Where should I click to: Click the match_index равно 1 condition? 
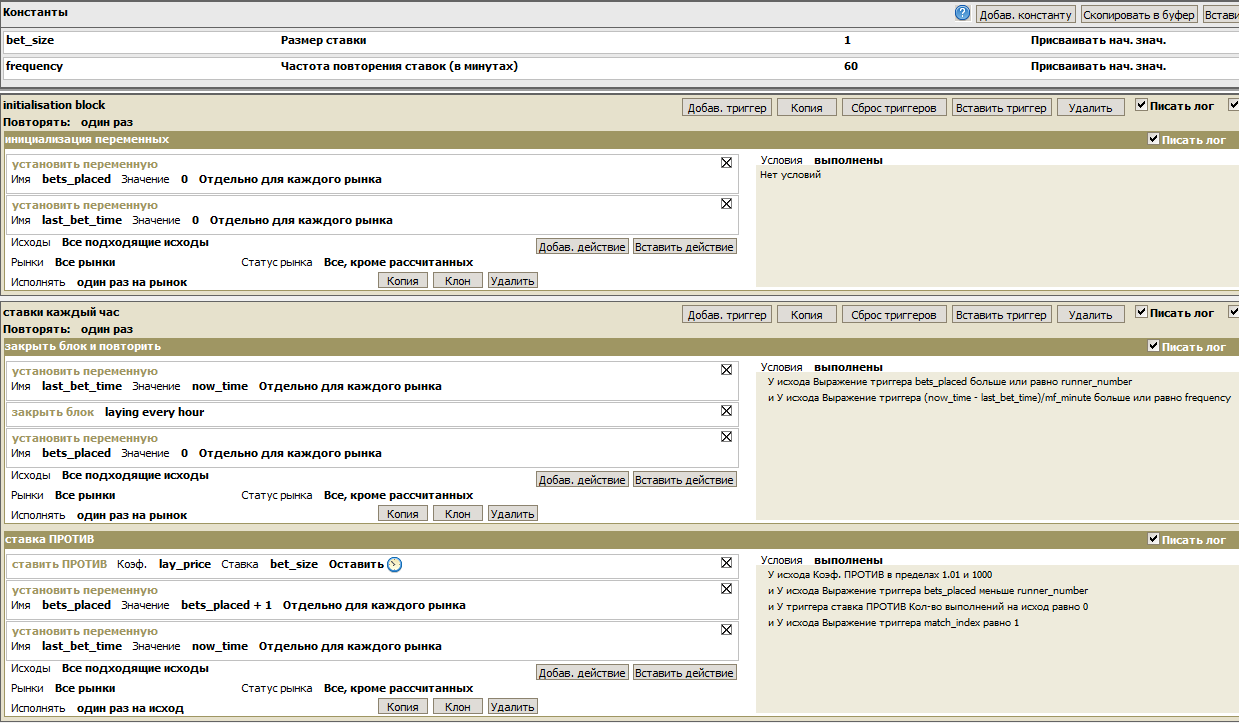tap(893, 622)
